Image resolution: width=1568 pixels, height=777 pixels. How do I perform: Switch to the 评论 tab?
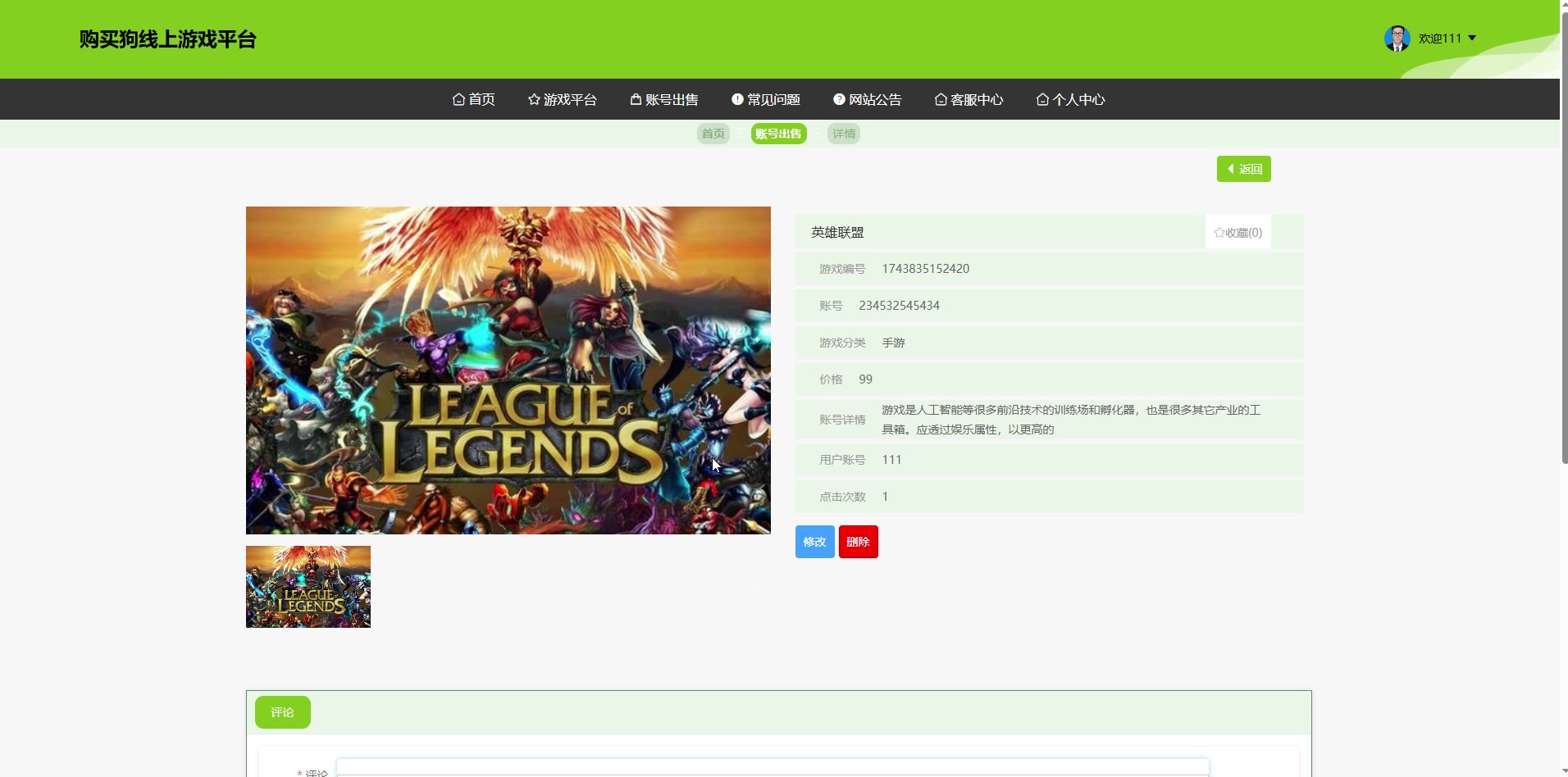pos(283,712)
